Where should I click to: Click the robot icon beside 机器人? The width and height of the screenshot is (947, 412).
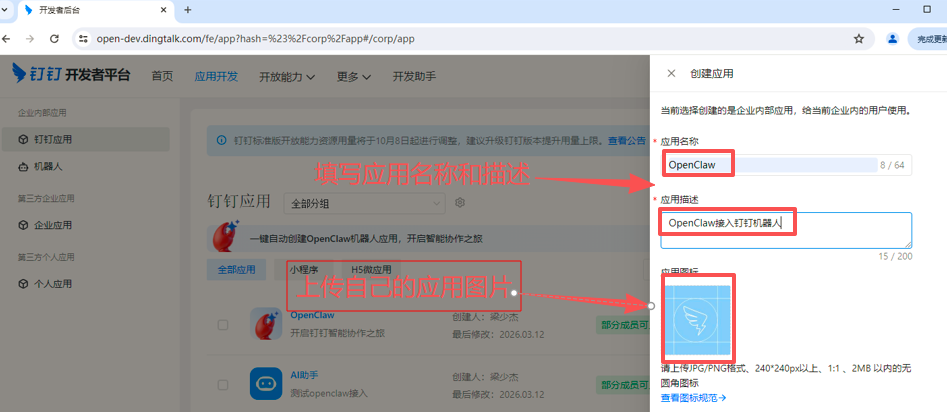[23, 167]
